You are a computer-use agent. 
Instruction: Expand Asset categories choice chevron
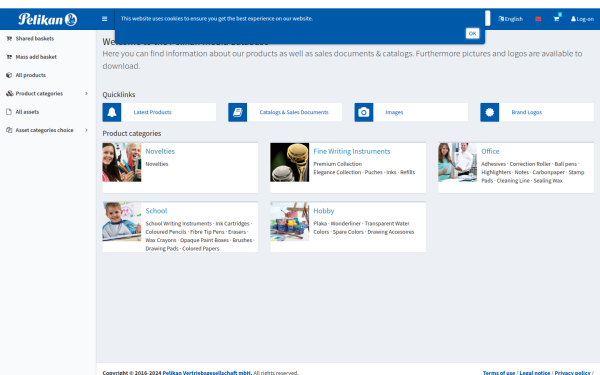click(x=86, y=130)
